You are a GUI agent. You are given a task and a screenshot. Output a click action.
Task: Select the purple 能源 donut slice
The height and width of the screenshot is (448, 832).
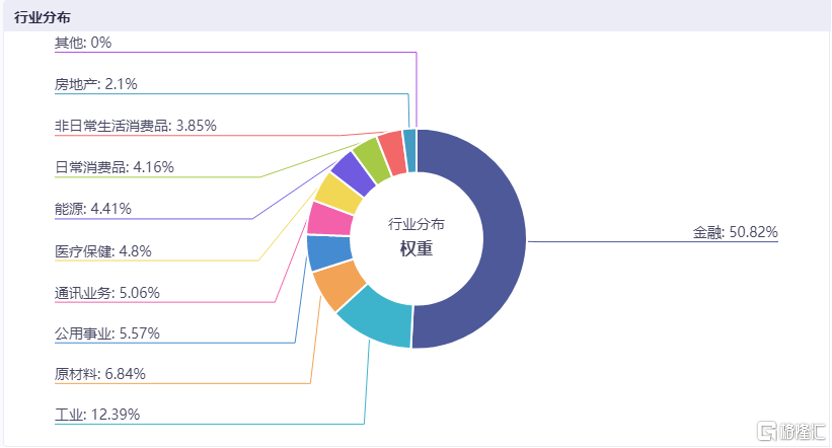pyautogui.click(x=354, y=173)
